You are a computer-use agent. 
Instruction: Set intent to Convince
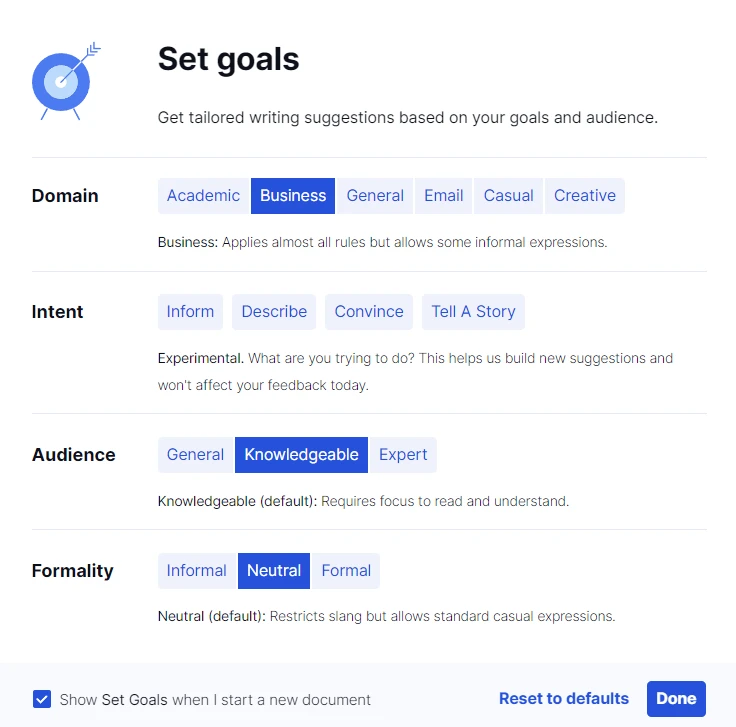tap(369, 312)
